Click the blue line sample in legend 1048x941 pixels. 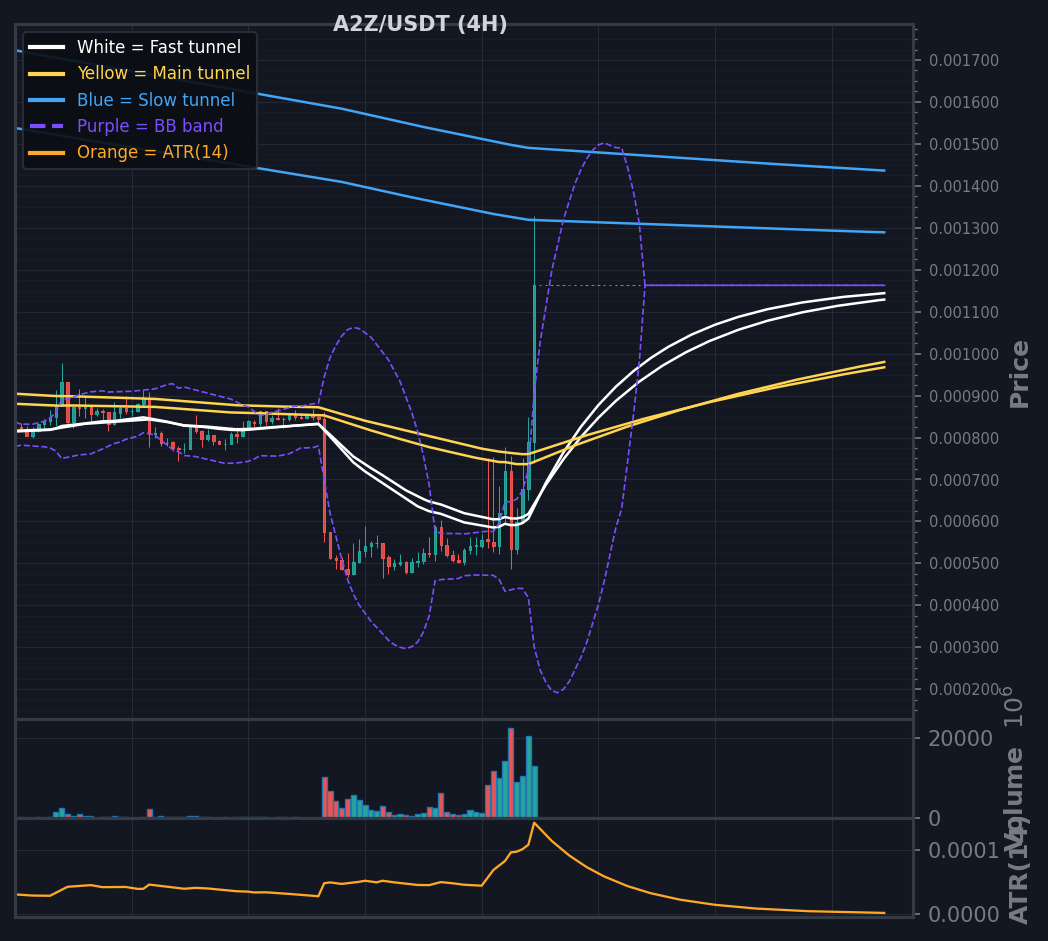point(47,100)
